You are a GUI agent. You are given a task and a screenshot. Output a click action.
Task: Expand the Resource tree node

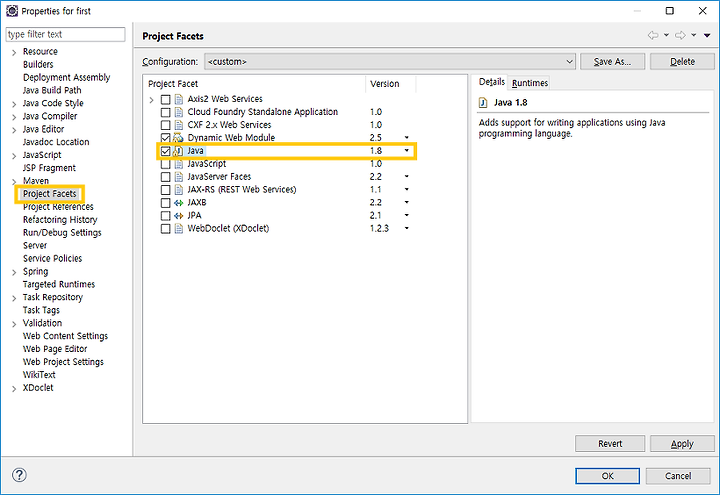pos(14,52)
